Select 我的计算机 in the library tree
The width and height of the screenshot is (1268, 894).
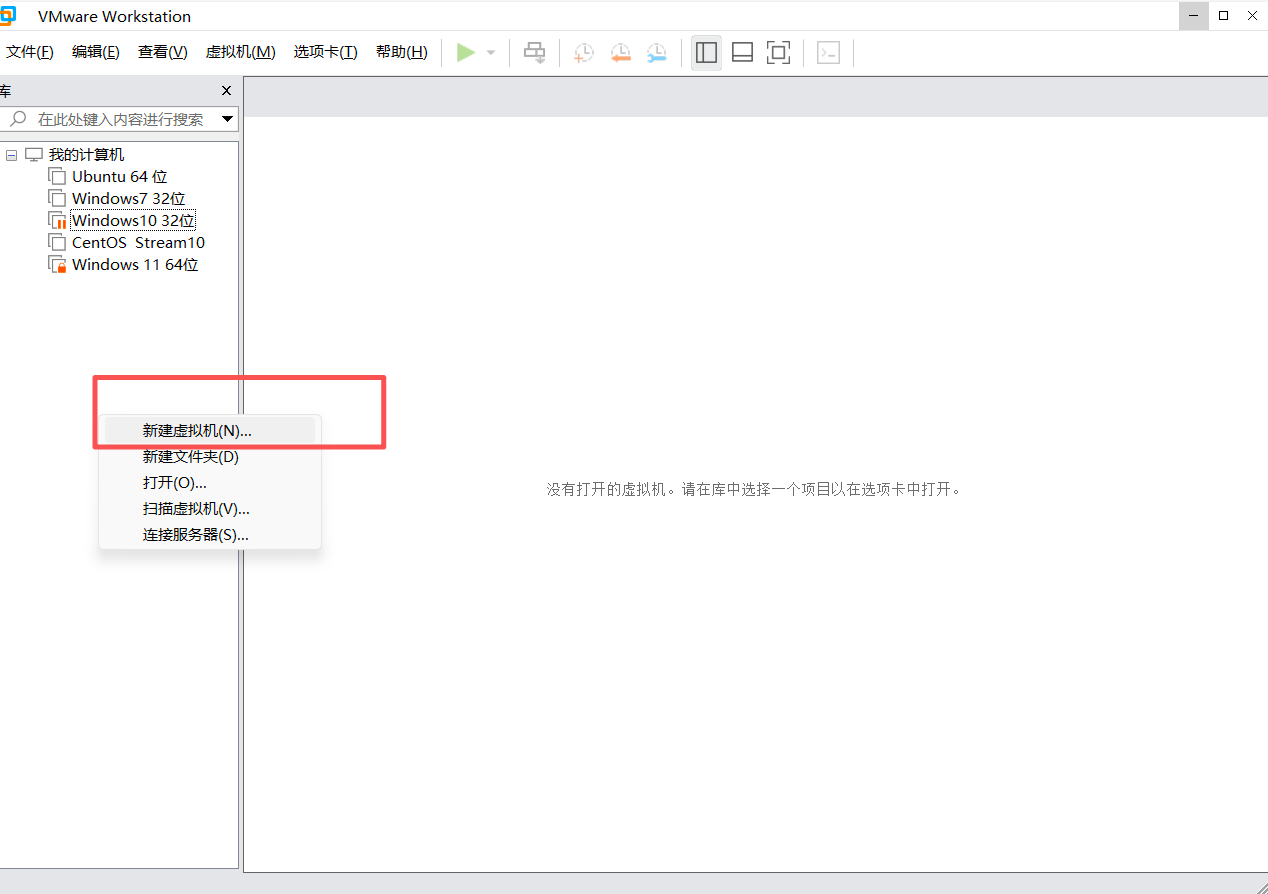pyautogui.click(x=87, y=155)
